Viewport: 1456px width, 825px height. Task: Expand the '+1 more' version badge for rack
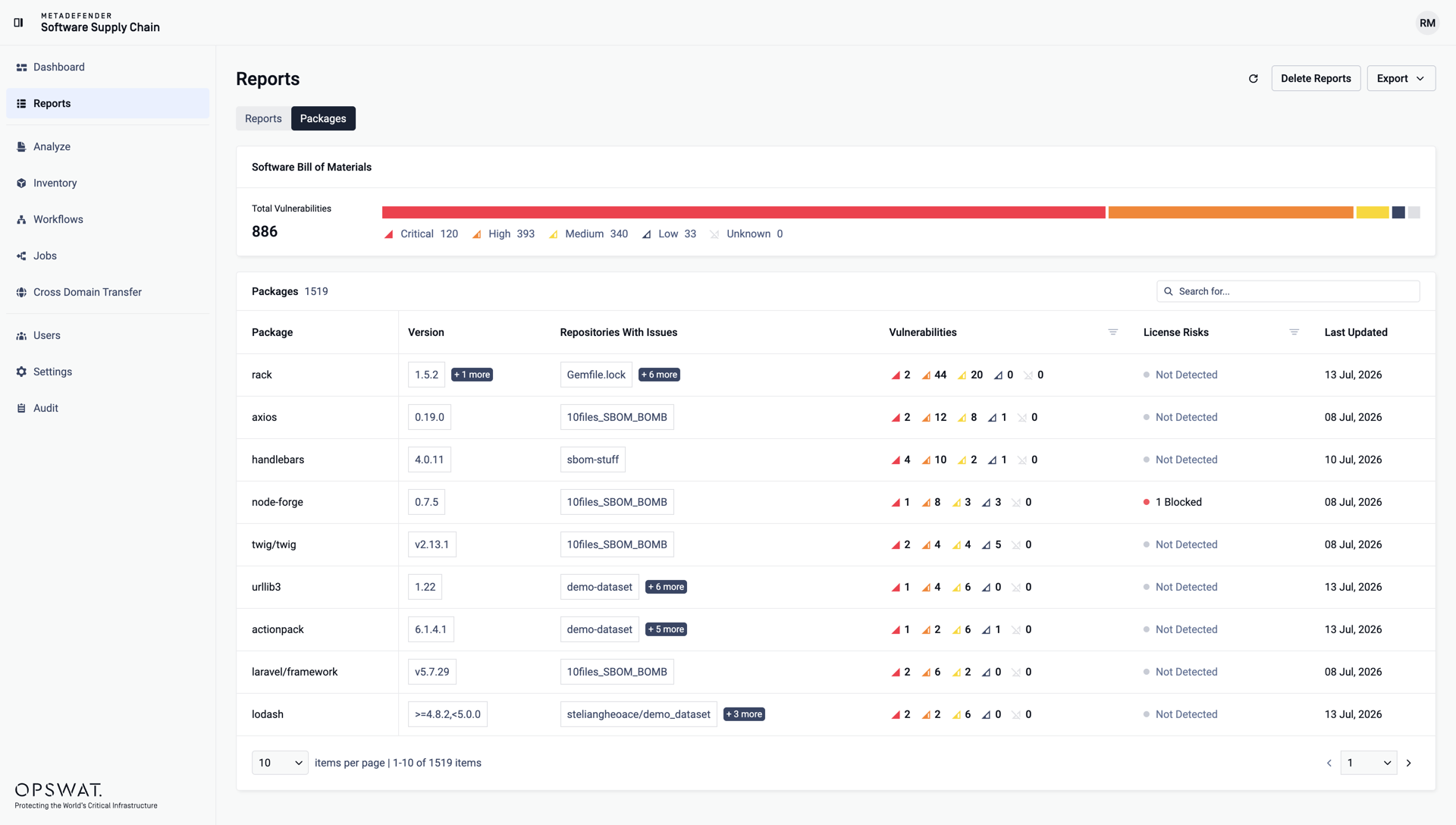coord(472,375)
